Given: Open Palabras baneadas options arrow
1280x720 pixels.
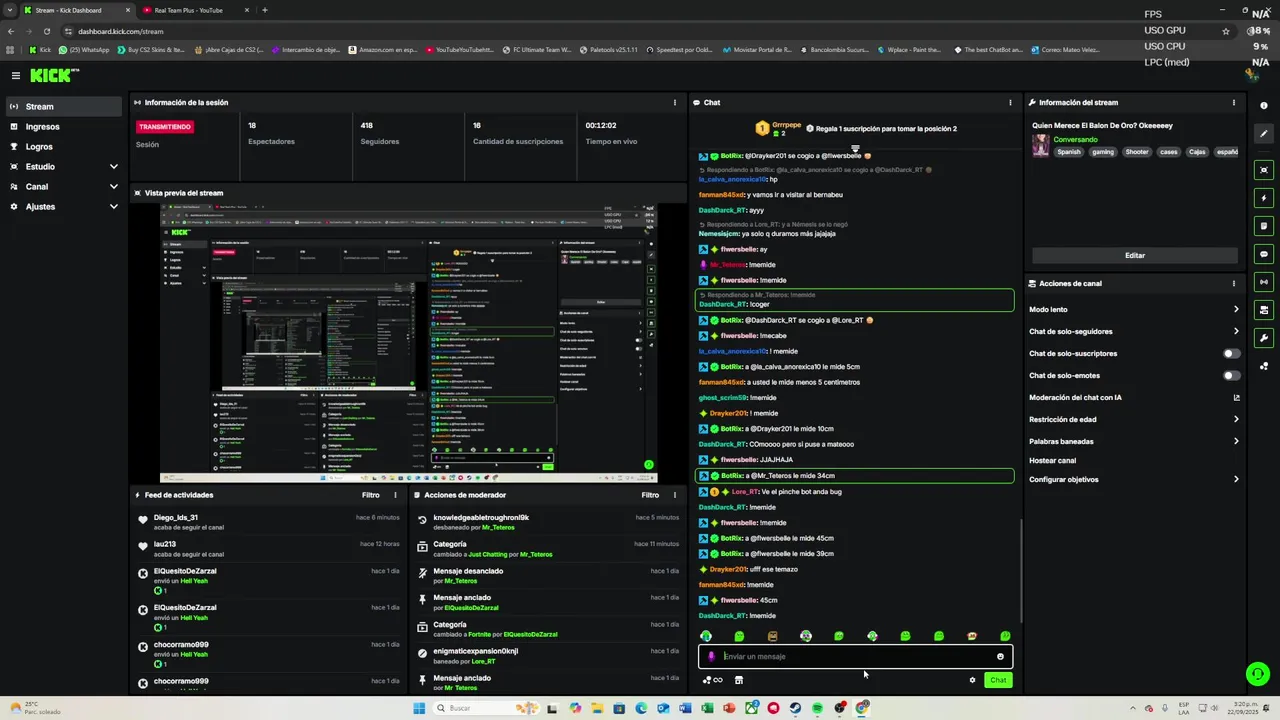Looking at the screenshot, I should pos(1236,441).
